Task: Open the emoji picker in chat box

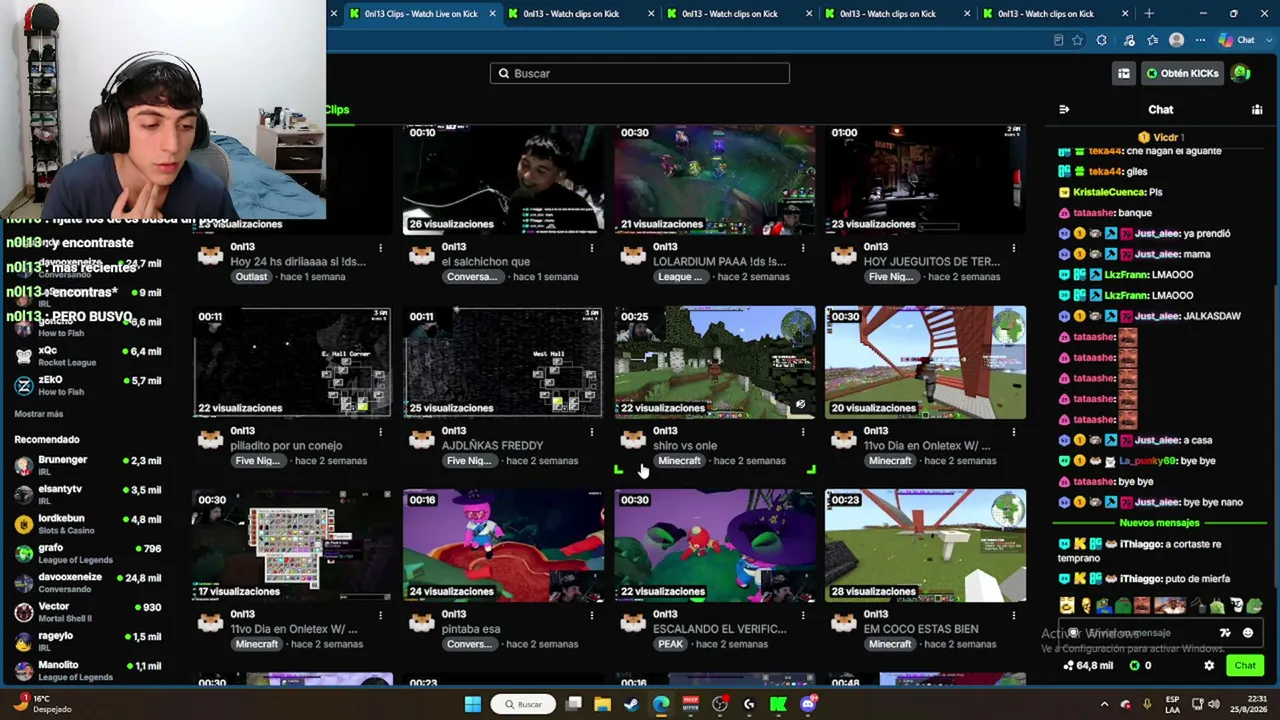Action: [x=1248, y=633]
